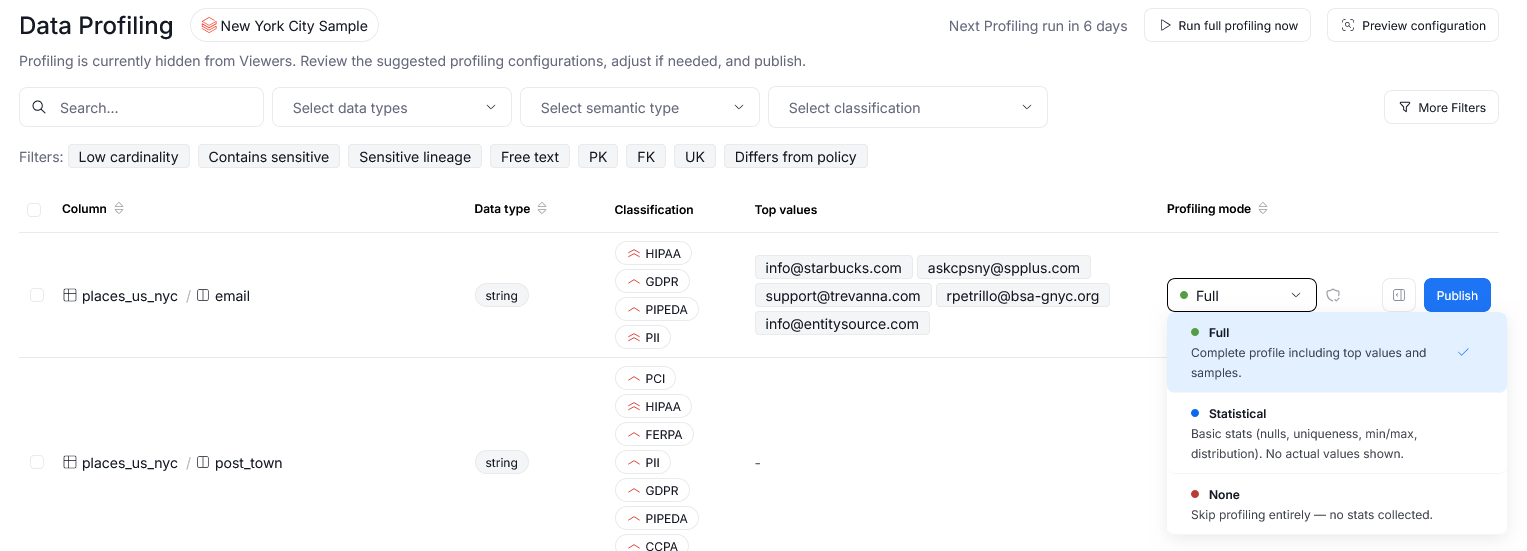Sort by Data type using the sort arrows
1527x551 pixels.
(542, 209)
